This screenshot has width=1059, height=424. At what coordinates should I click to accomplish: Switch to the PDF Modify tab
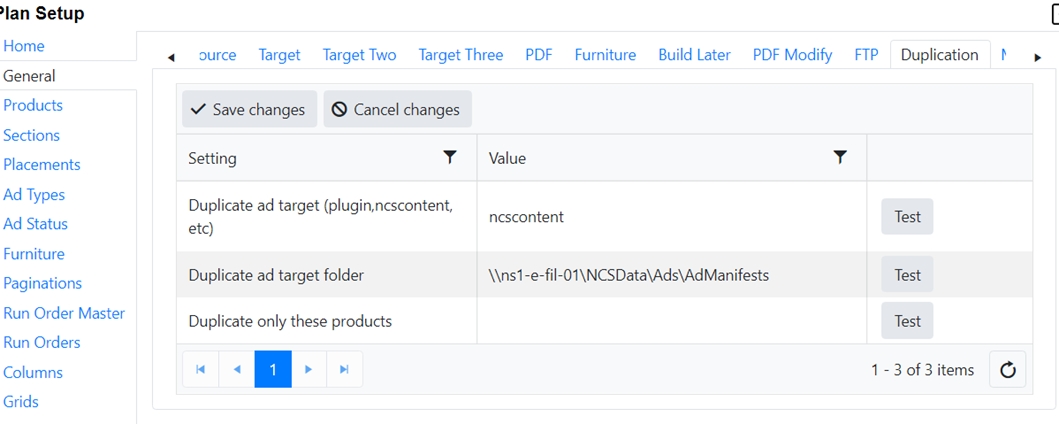tap(792, 55)
